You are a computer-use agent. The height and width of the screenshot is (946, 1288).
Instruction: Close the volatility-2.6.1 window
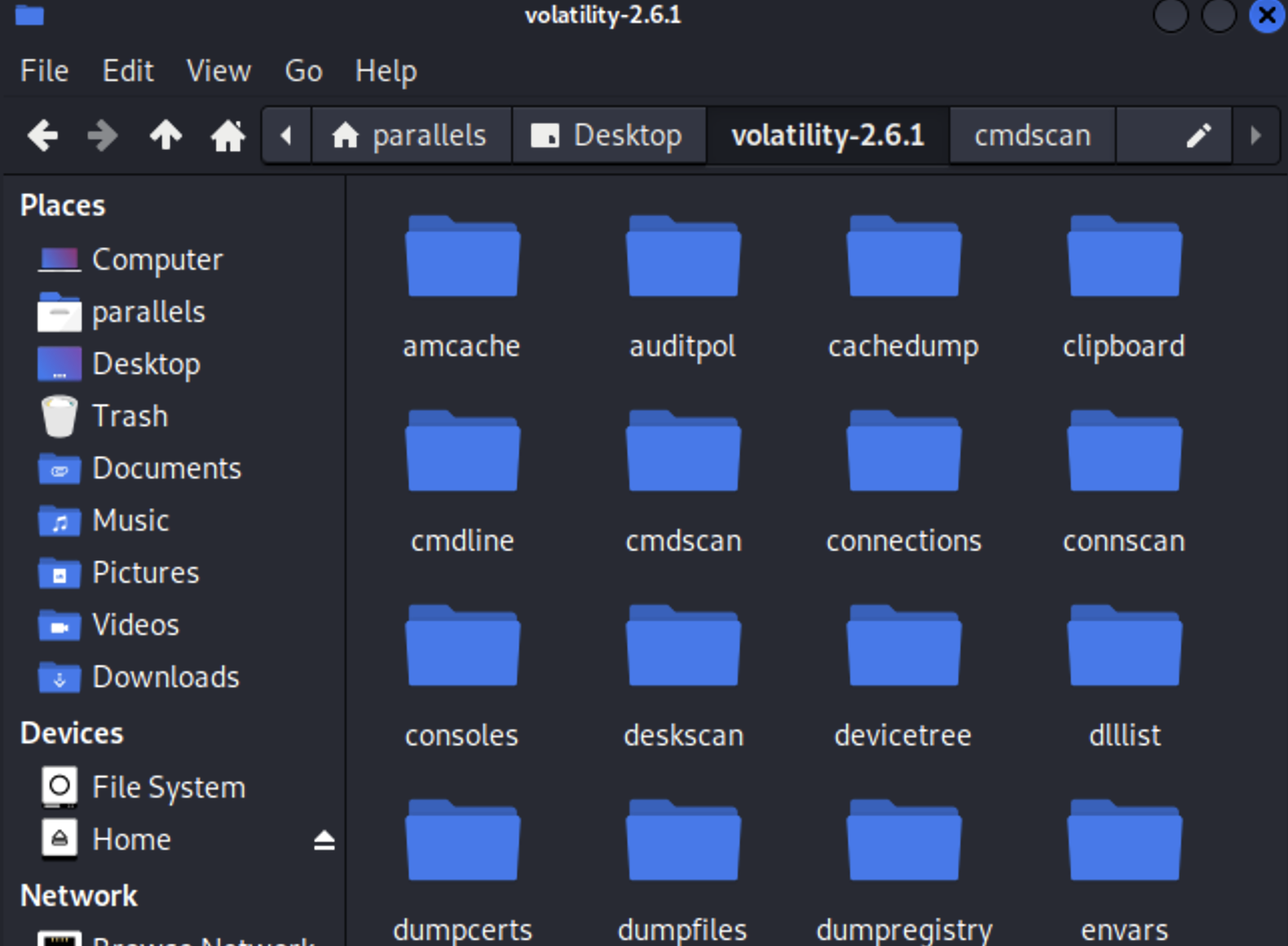tap(1267, 15)
